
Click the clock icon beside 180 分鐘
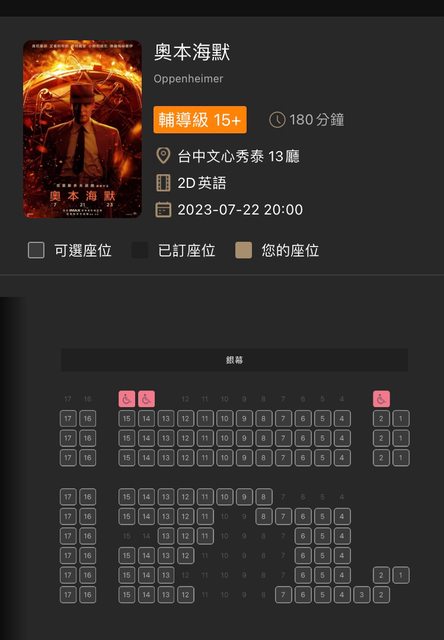(x=277, y=120)
